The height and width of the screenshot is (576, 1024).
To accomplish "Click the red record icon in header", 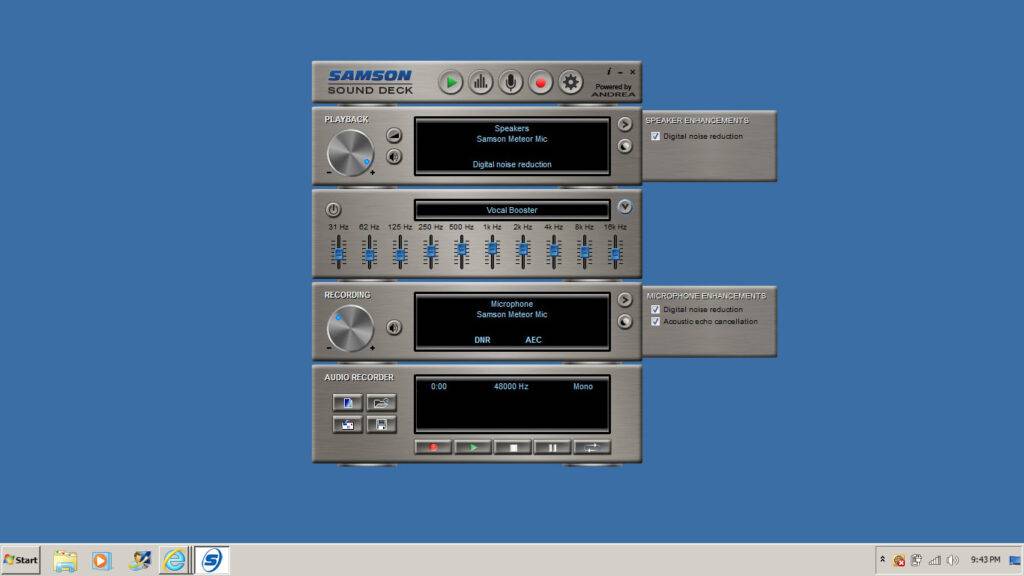I will point(541,83).
